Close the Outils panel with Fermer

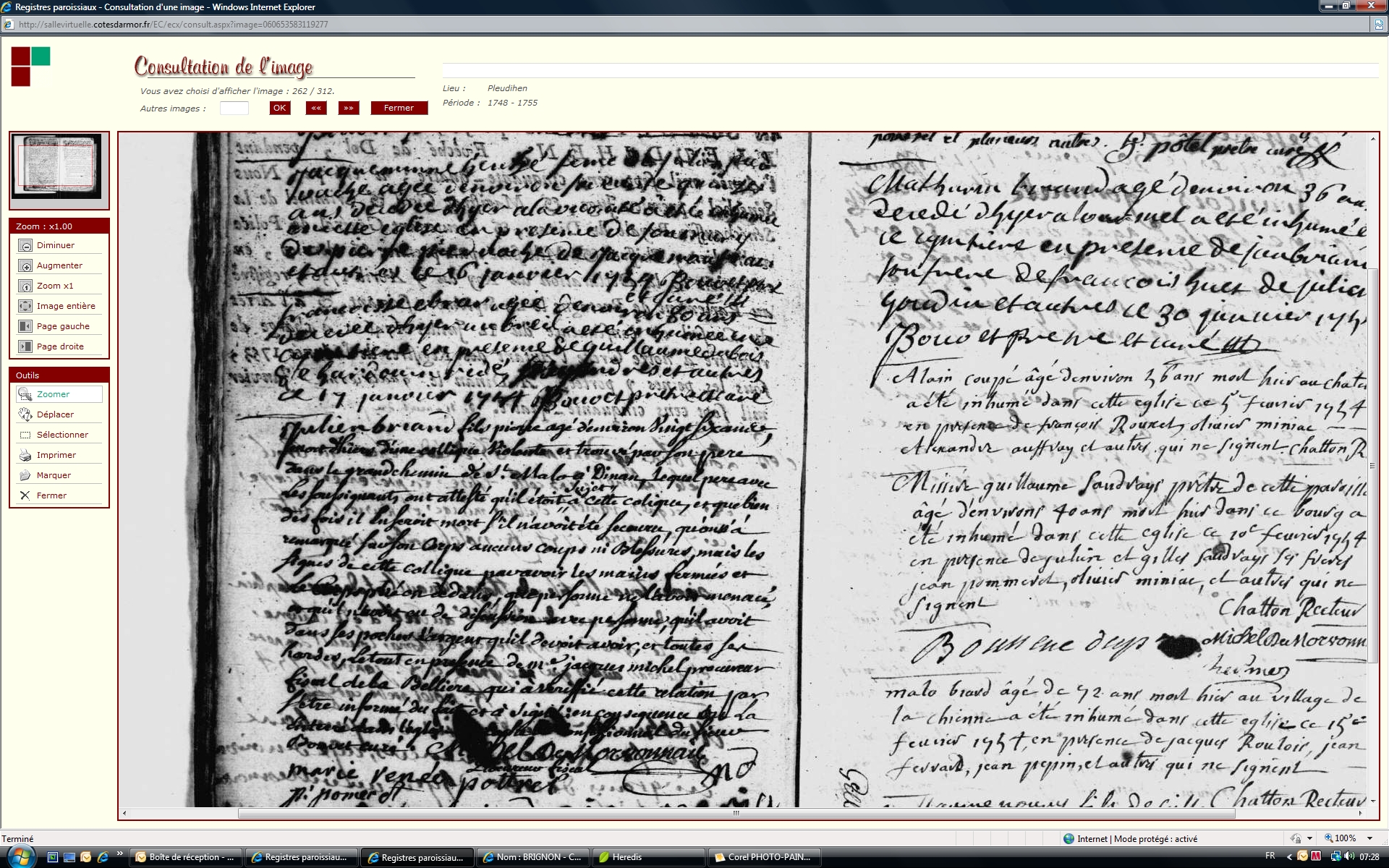(25, 495)
